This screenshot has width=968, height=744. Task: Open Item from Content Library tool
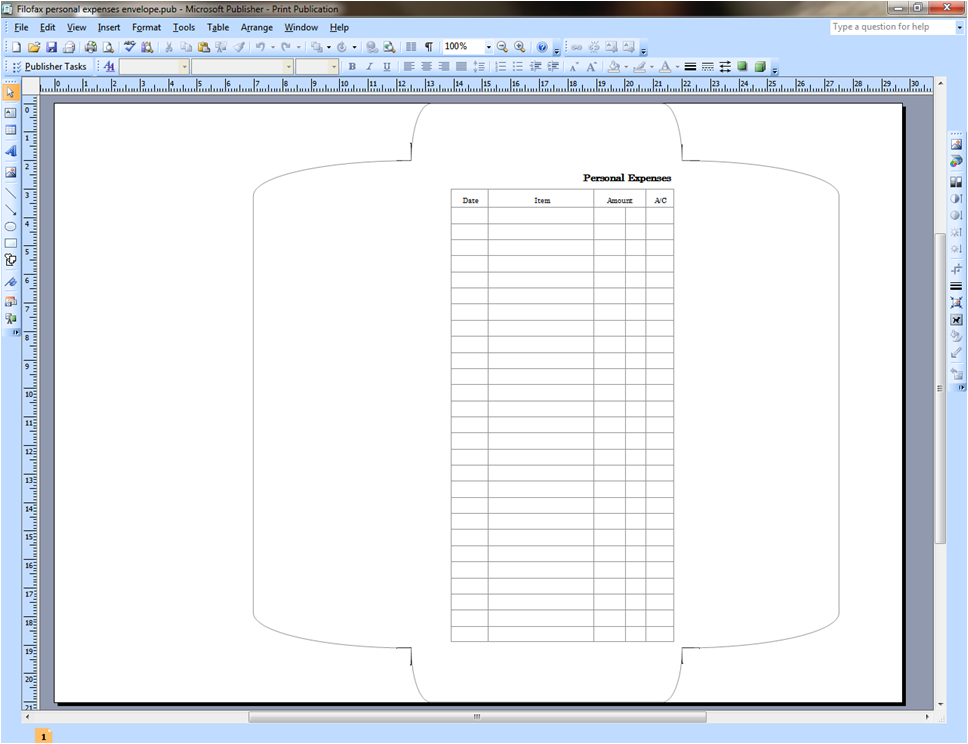tap(10, 319)
